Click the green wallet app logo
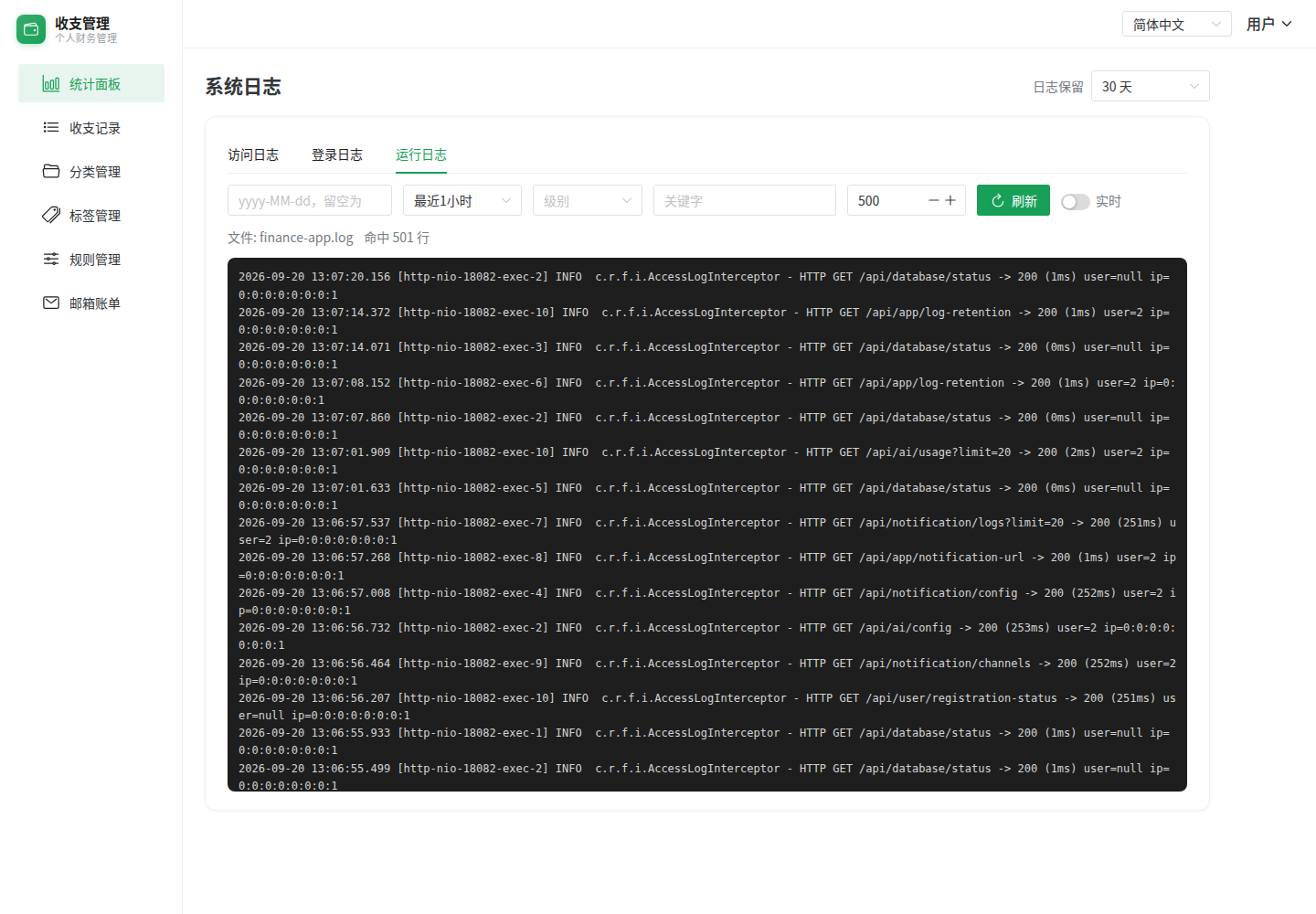Image resolution: width=1316 pixels, height=914 pixels. (x=31, y=29)
